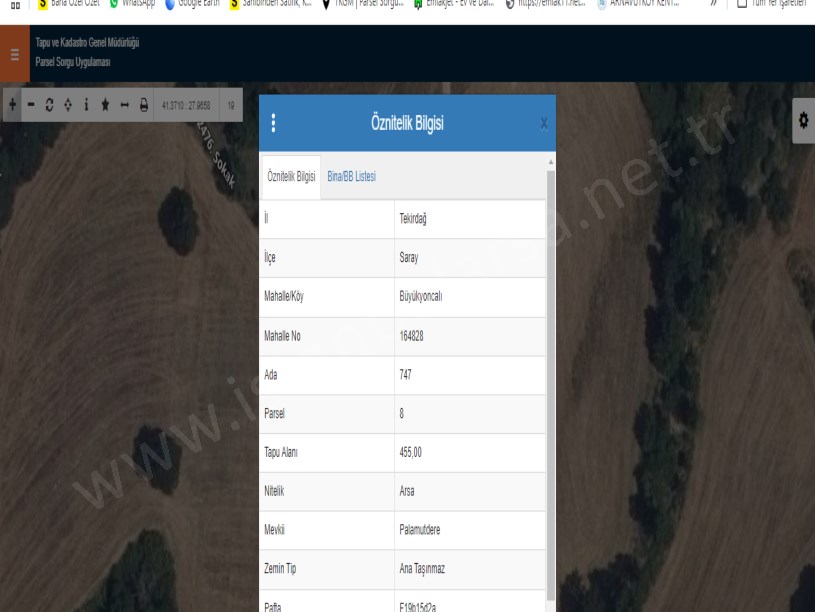815x612 pixels.
Task: Select the distance measure tool icon
Action: click(125, 104)
